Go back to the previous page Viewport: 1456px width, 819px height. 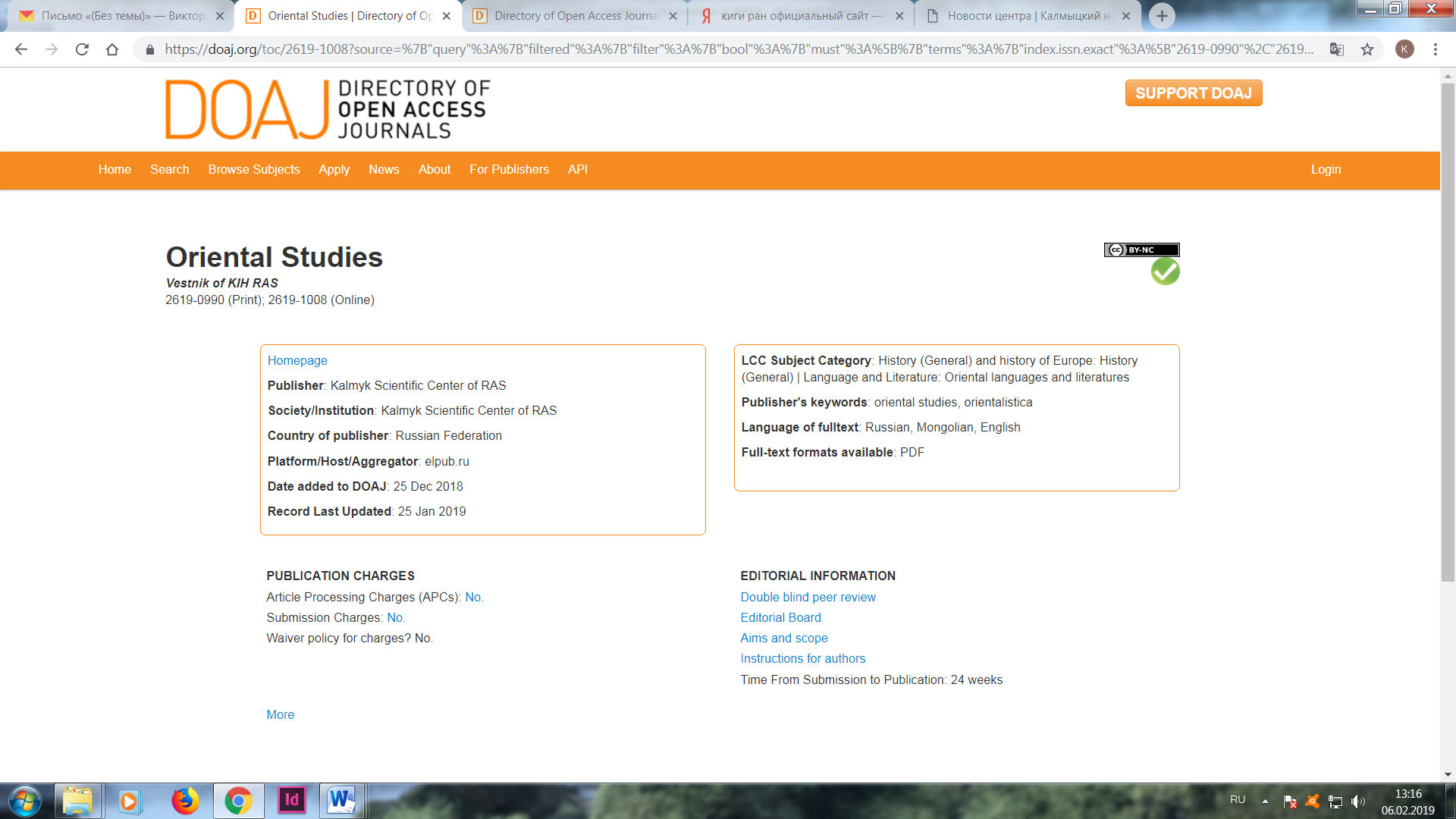[21, 49]
